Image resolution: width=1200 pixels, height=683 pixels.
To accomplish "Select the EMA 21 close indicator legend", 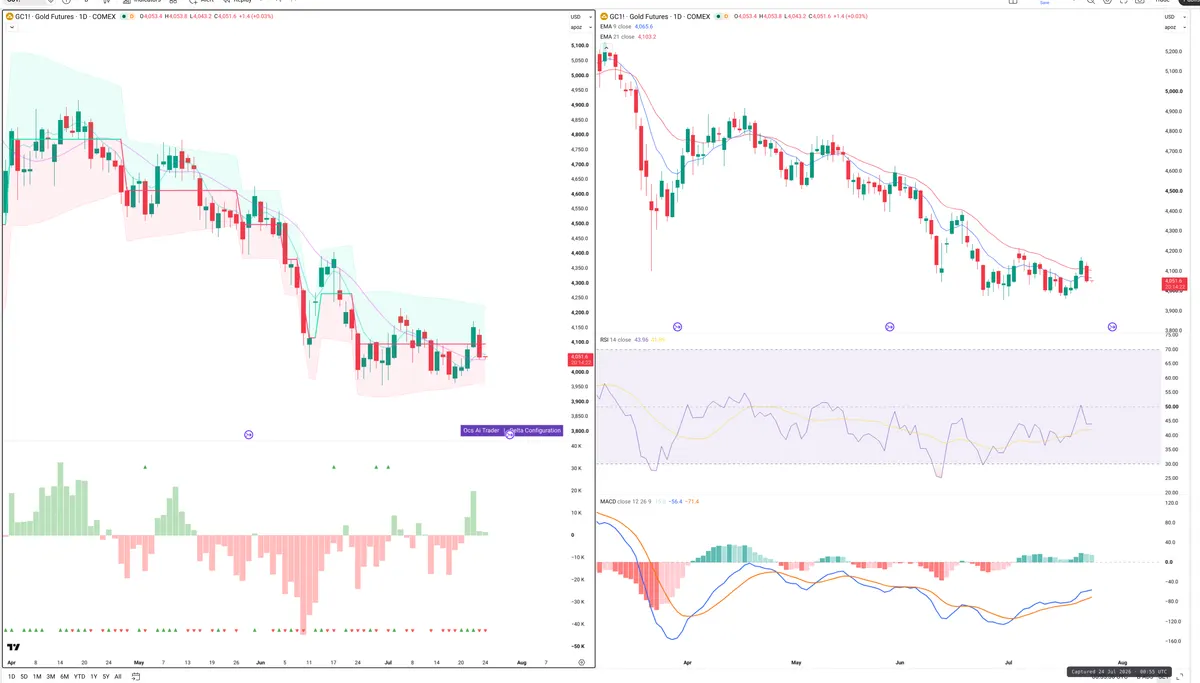I will pyautogui.click(x=619, y=36).
